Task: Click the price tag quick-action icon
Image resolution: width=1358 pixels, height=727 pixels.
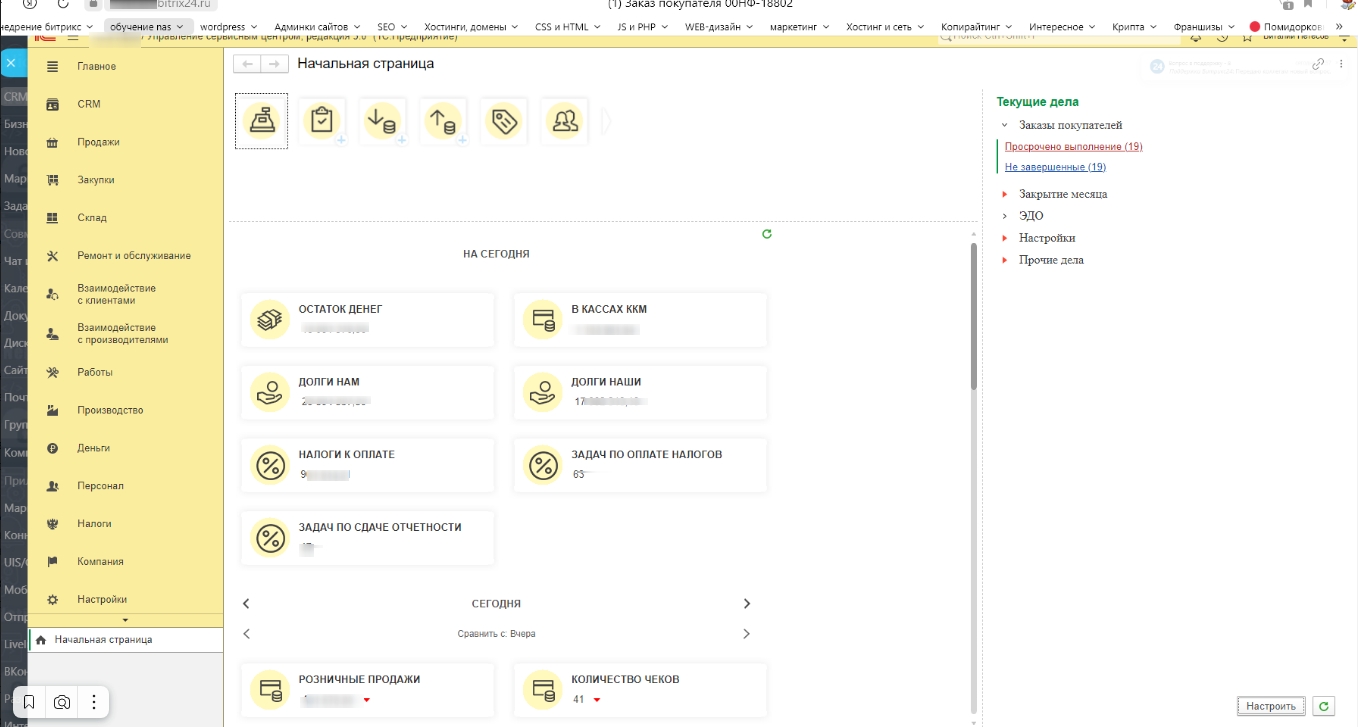Action: tap(504, 121)
